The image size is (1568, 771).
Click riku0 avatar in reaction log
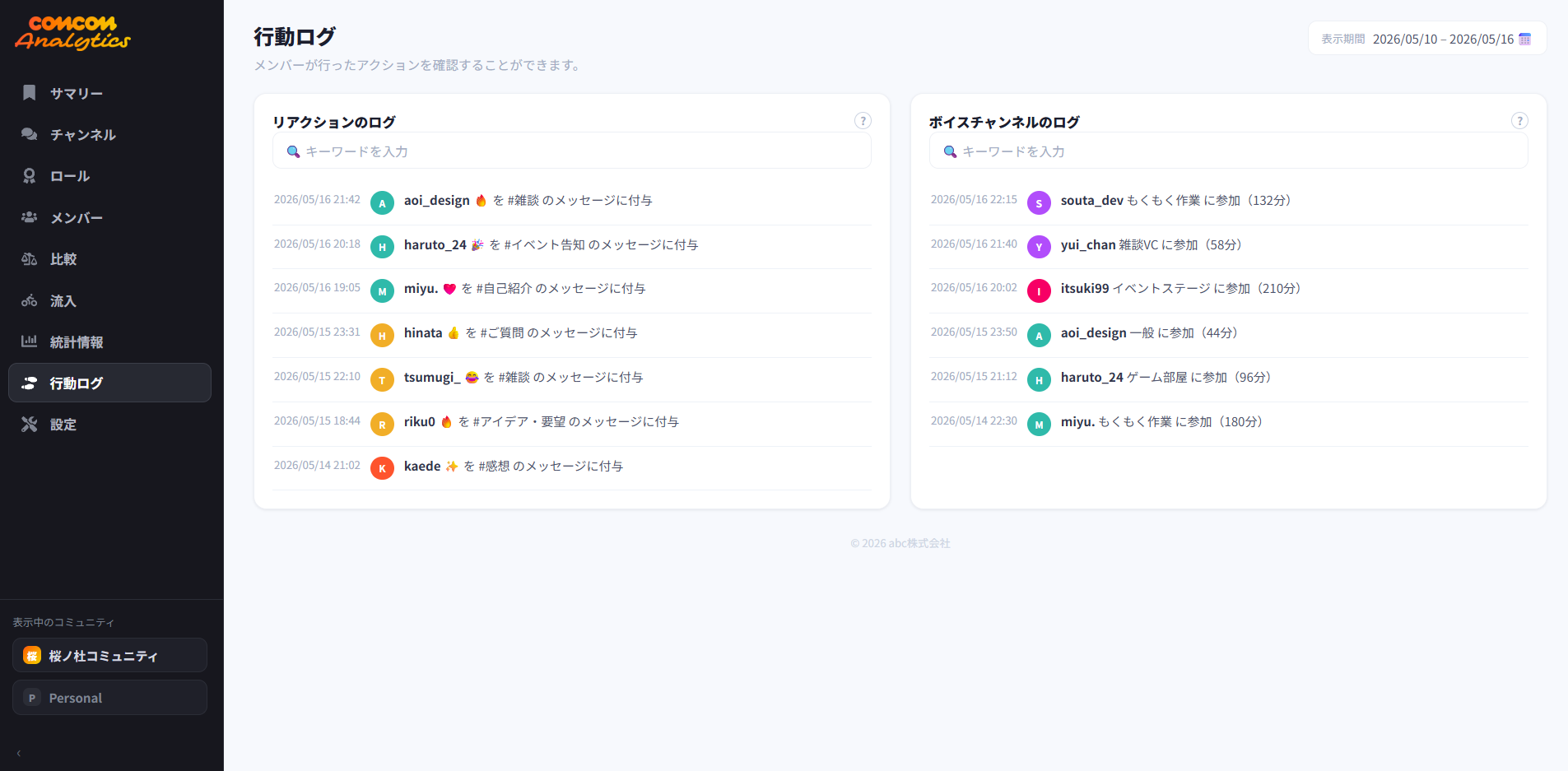[382, 424]
